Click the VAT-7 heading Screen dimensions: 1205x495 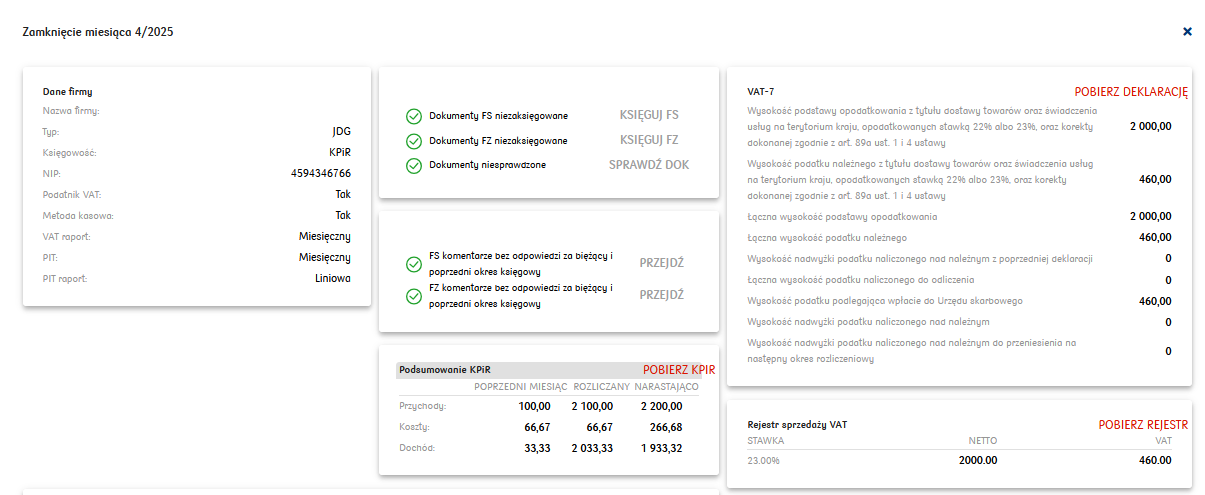(x=761, y=91)
